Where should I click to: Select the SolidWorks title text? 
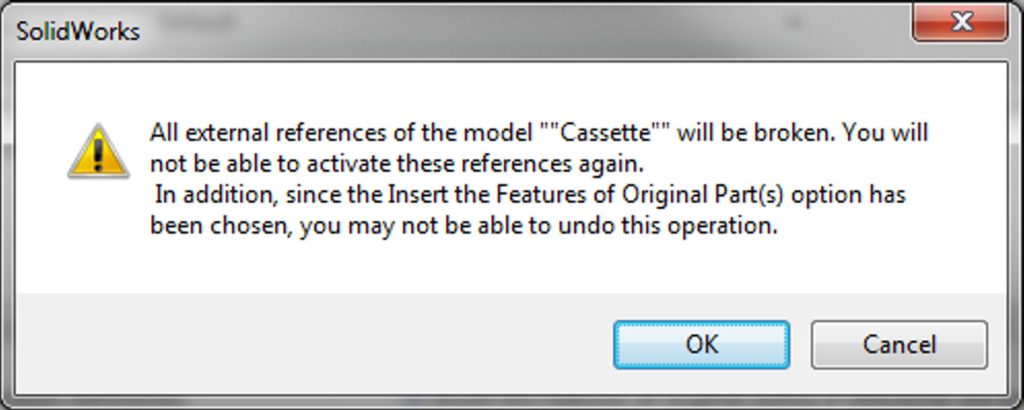point(78,31)
